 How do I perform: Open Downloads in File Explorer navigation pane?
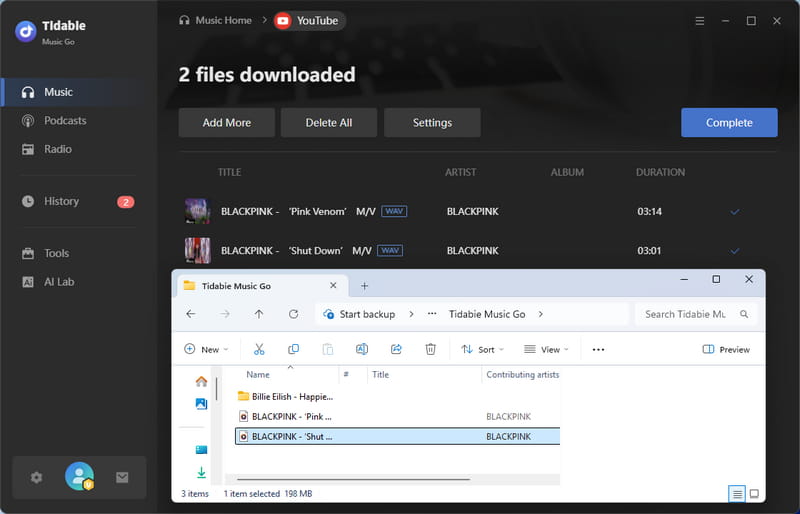click(202, 473)
